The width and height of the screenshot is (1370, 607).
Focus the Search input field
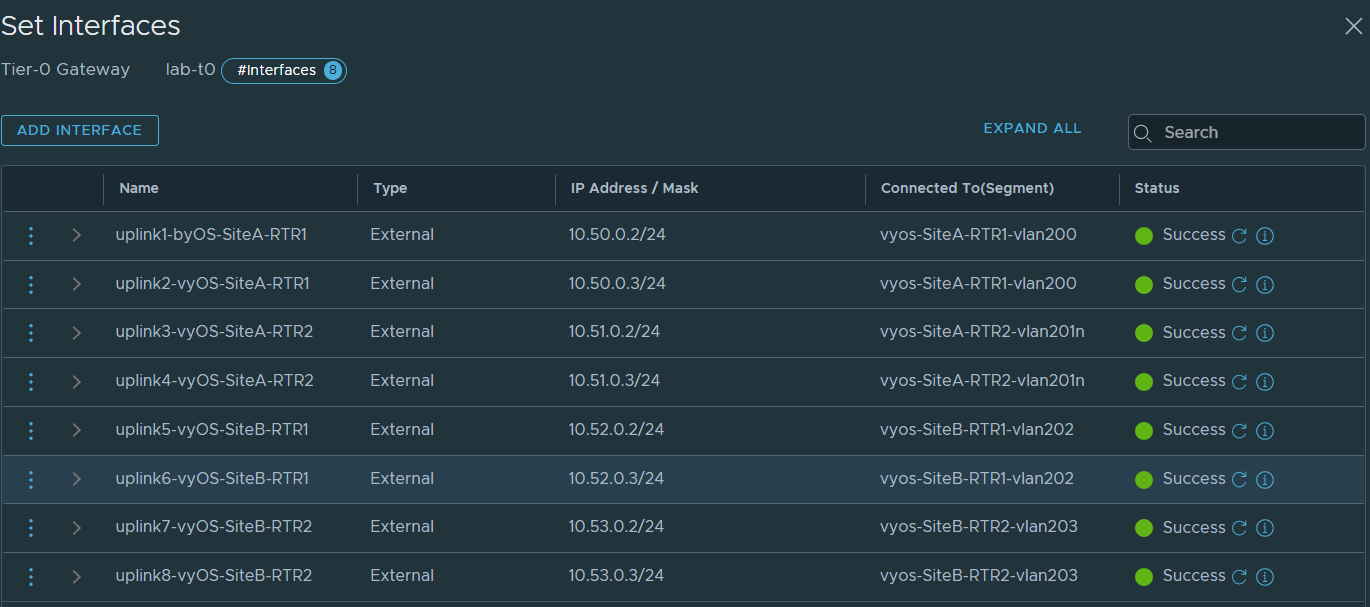(1247, 132)
